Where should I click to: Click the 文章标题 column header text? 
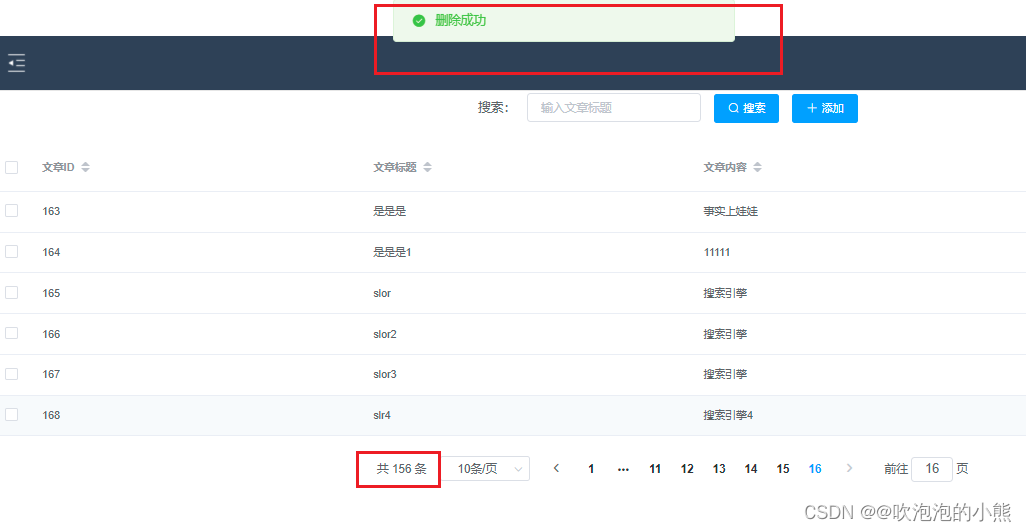tap(395, 168)
